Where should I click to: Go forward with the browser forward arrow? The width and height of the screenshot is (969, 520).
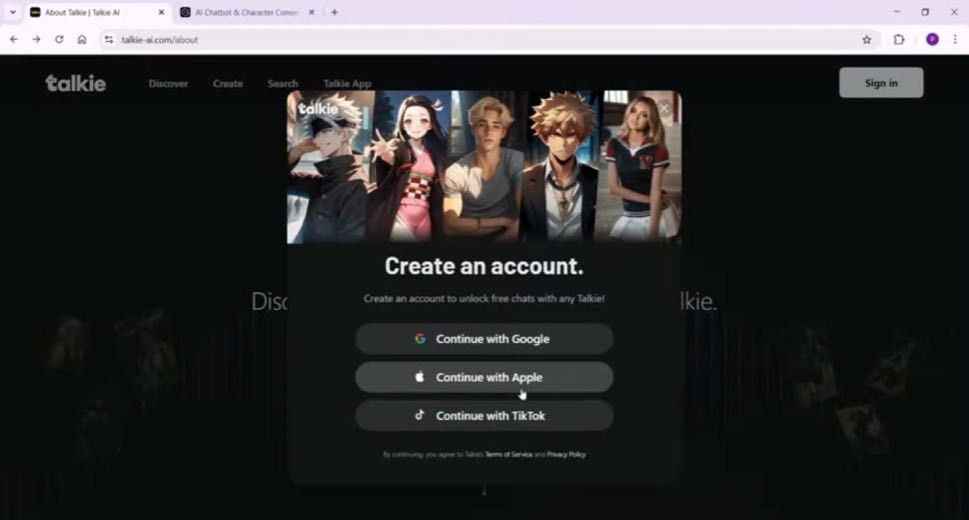pos(36,40)
